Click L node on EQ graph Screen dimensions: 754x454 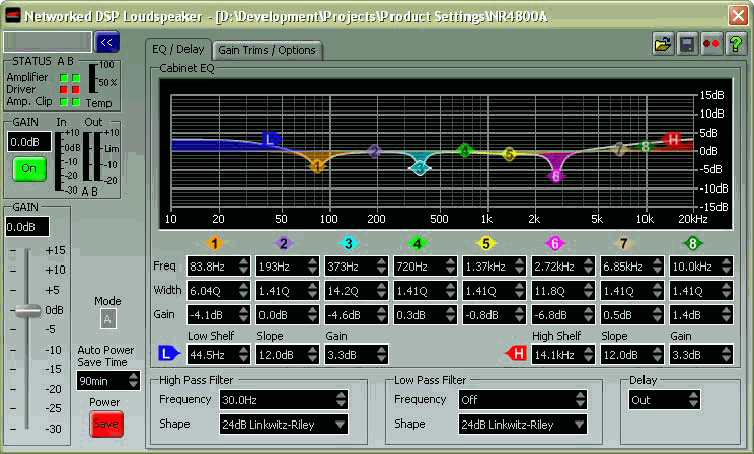coord(272,139)
